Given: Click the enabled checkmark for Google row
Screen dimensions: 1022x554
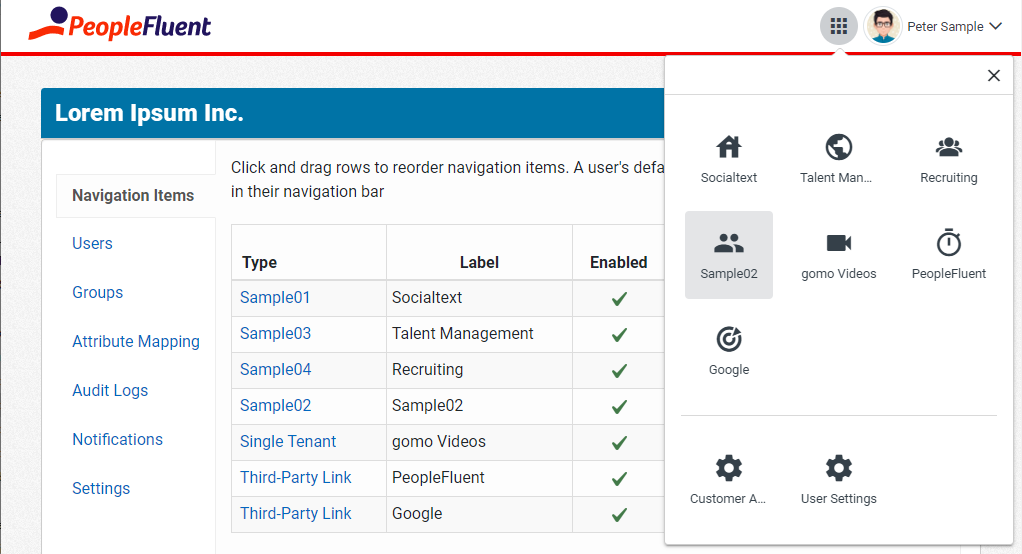Looking at the screenshot, I should pos(619,515).
